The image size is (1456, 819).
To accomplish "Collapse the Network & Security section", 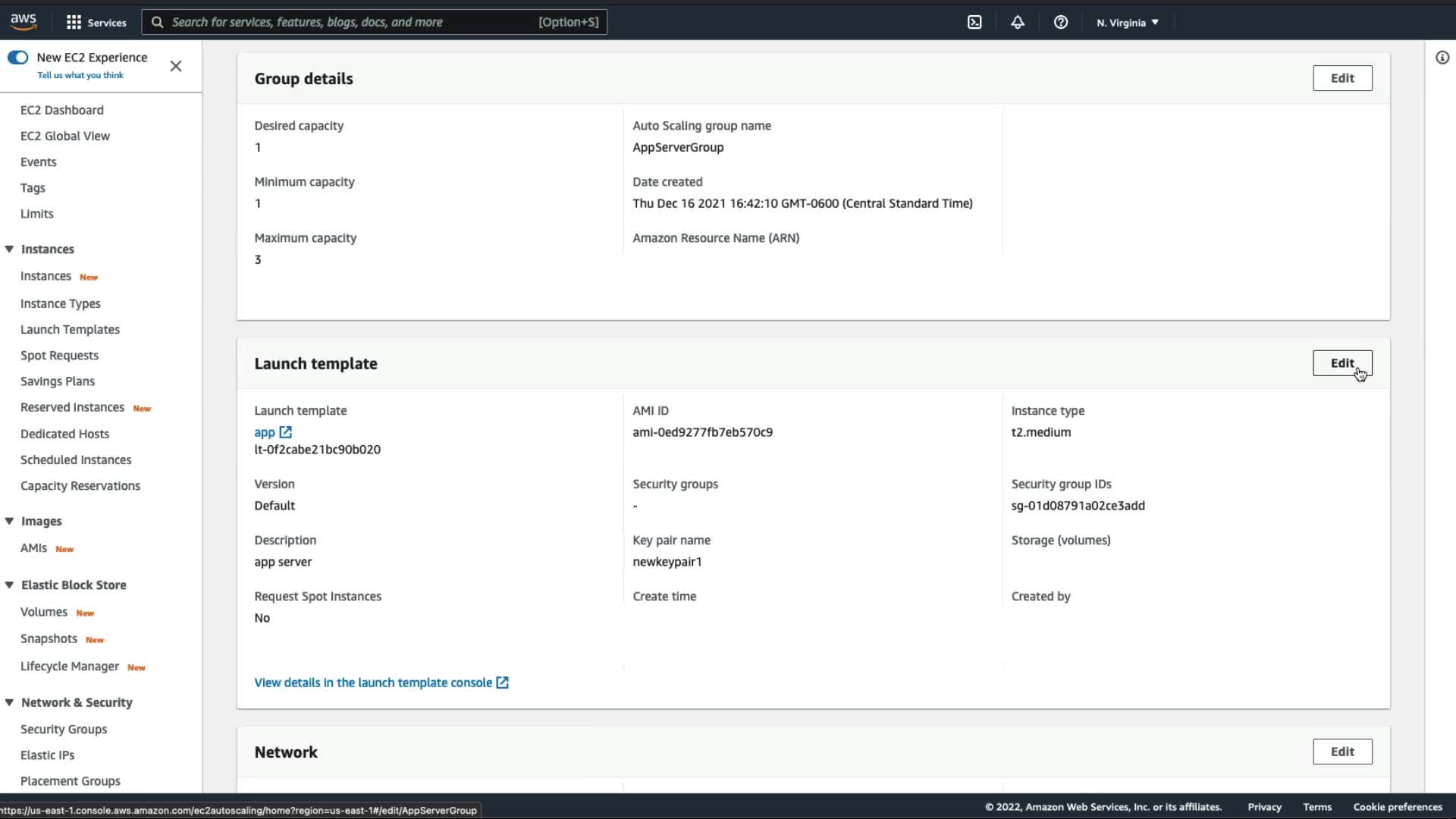I will click(9, 702).
